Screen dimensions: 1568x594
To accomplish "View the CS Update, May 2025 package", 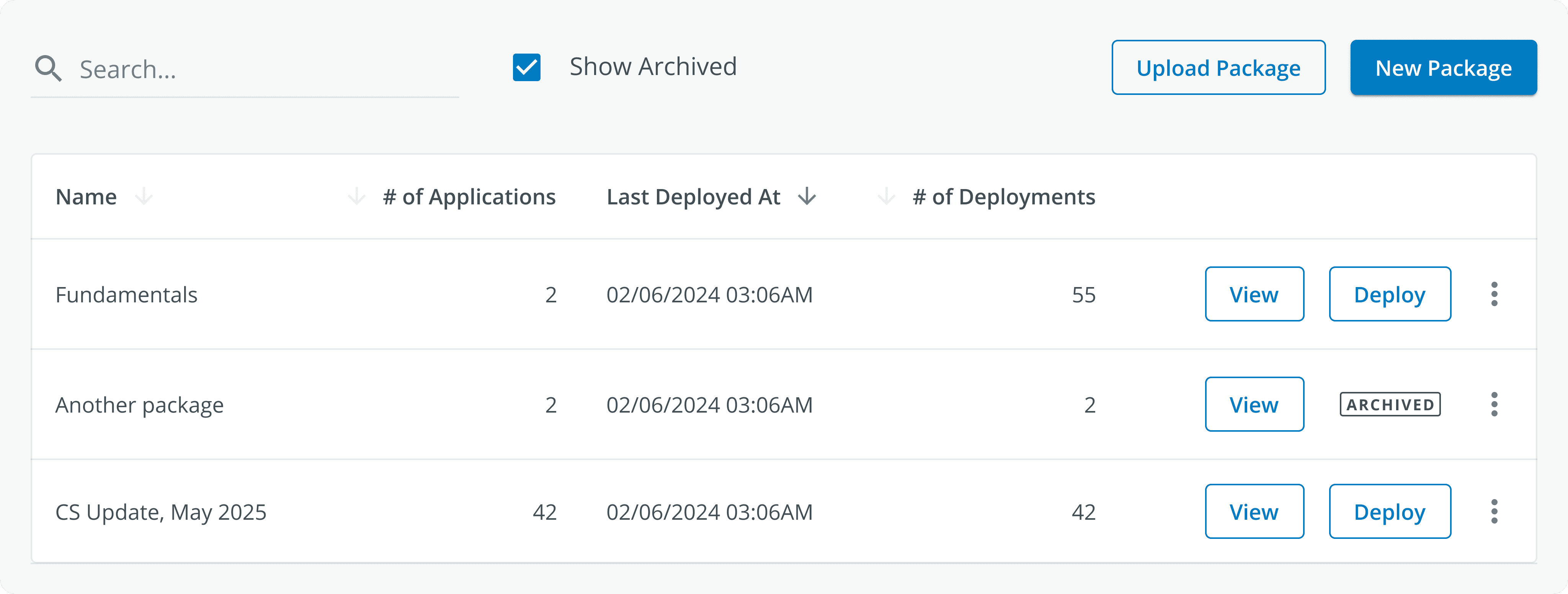I will [x=1254, y=511].
